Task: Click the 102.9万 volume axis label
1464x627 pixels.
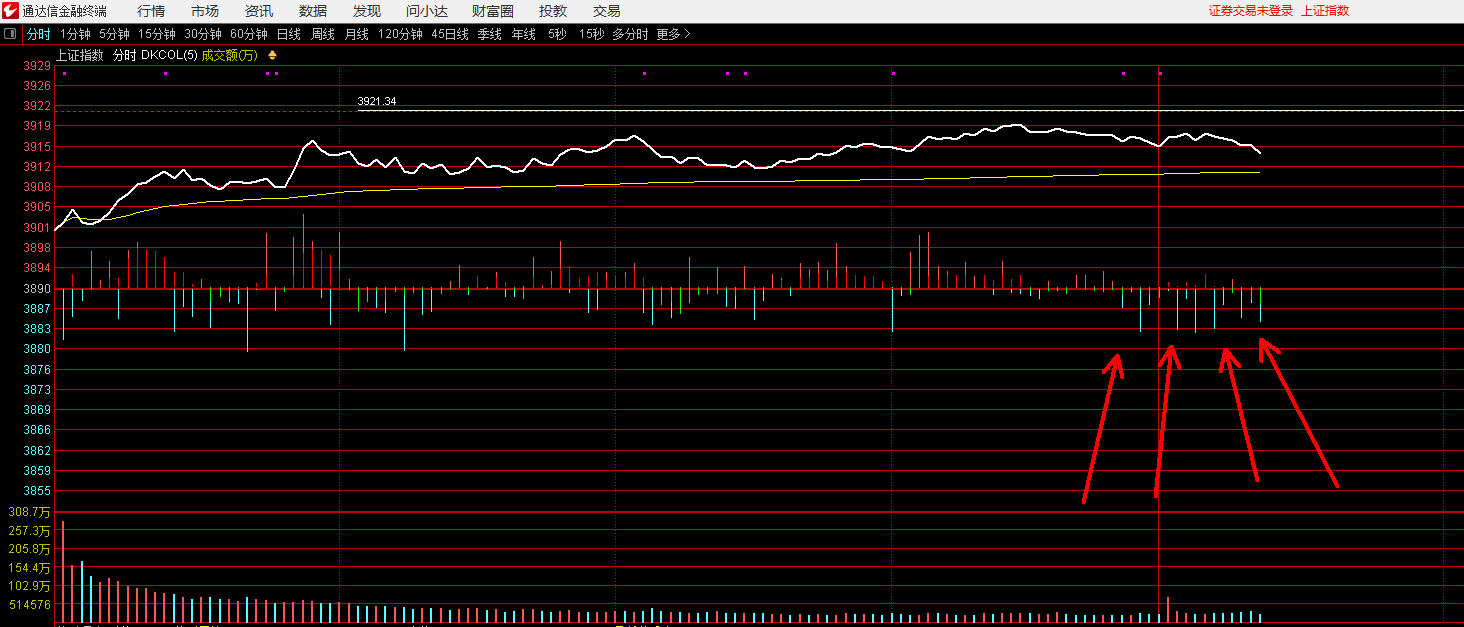Action: click(29, 586)
